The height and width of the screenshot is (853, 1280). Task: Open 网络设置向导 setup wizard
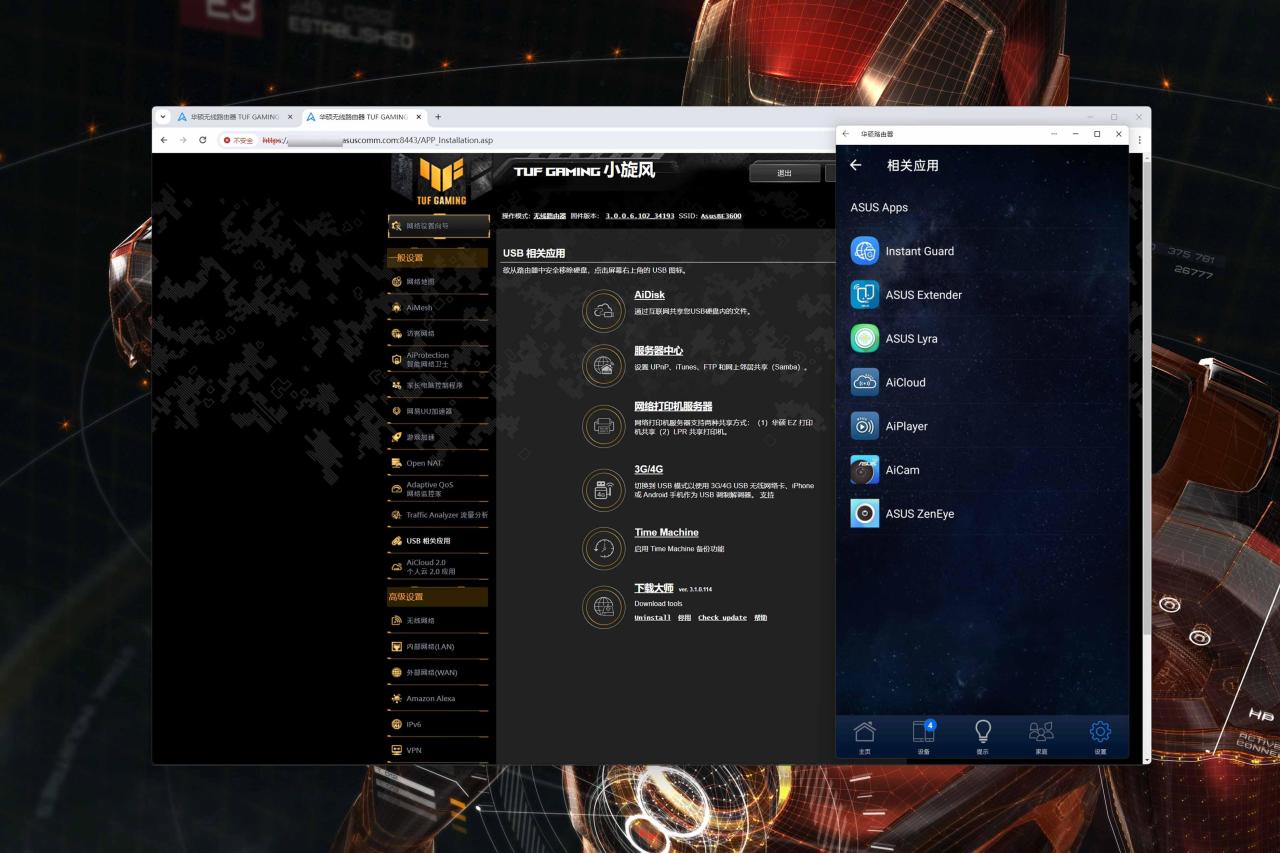438,226
